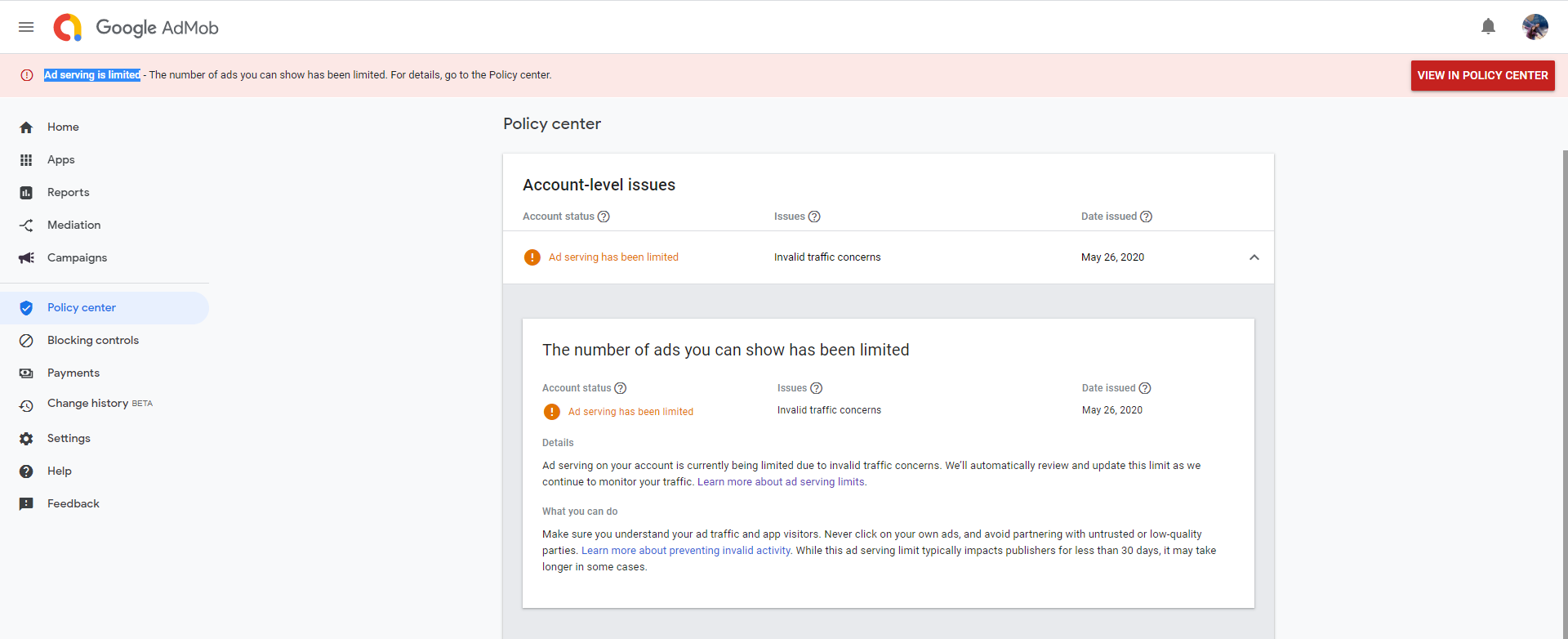Click the Mediation branch icon
1568x639 pixels.
(x=26, y=226)
